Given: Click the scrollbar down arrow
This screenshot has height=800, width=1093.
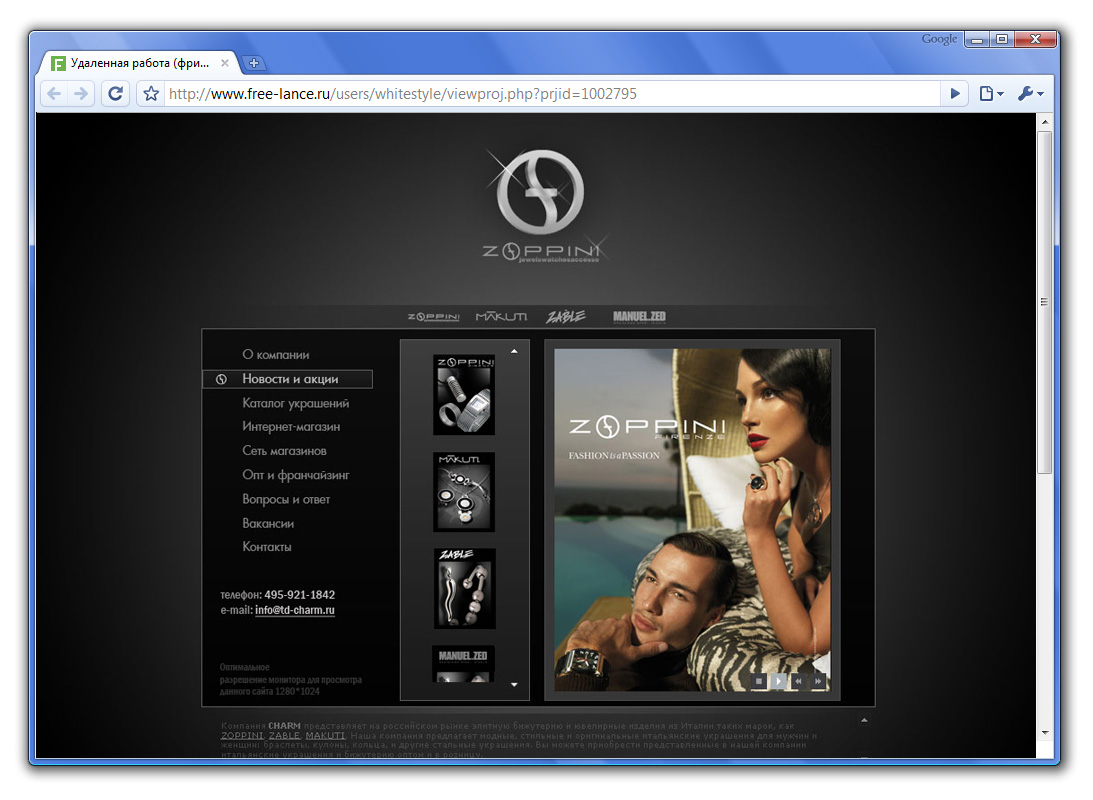Looking at the screenshot, I should 1045,732.
